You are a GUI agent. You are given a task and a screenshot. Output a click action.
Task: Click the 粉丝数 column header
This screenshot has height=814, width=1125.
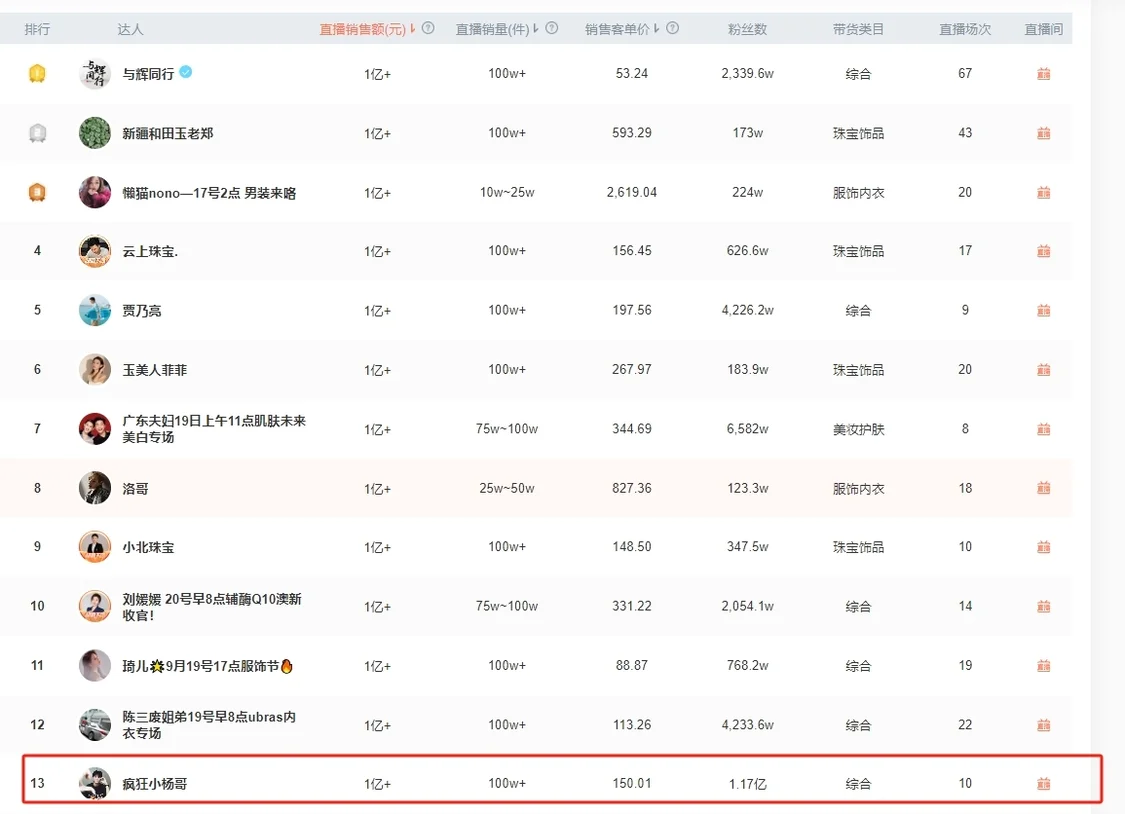(747, 29)
